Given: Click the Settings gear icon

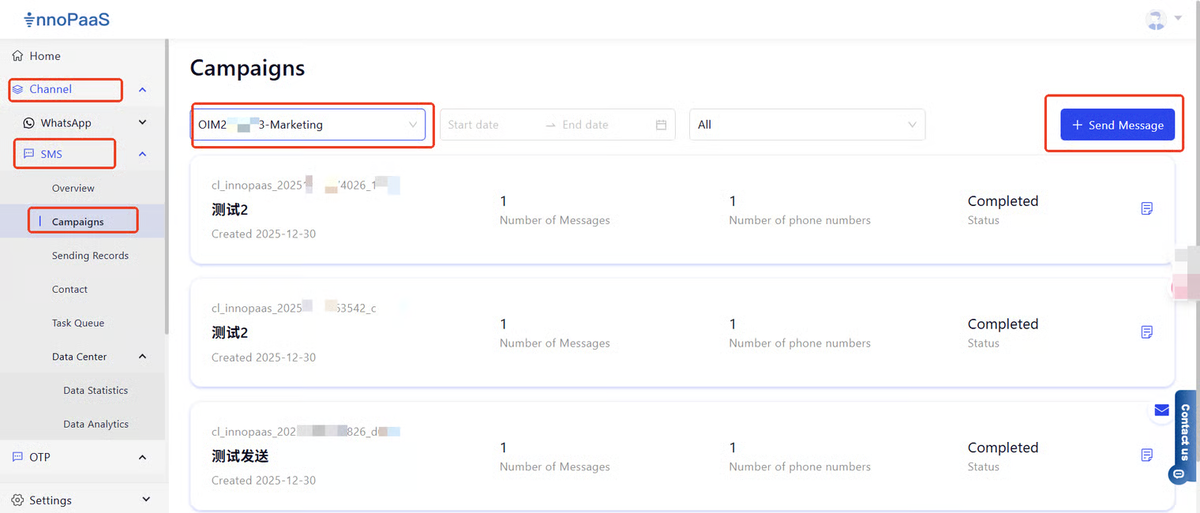Looking at the screenshot, I should point(17,500).
